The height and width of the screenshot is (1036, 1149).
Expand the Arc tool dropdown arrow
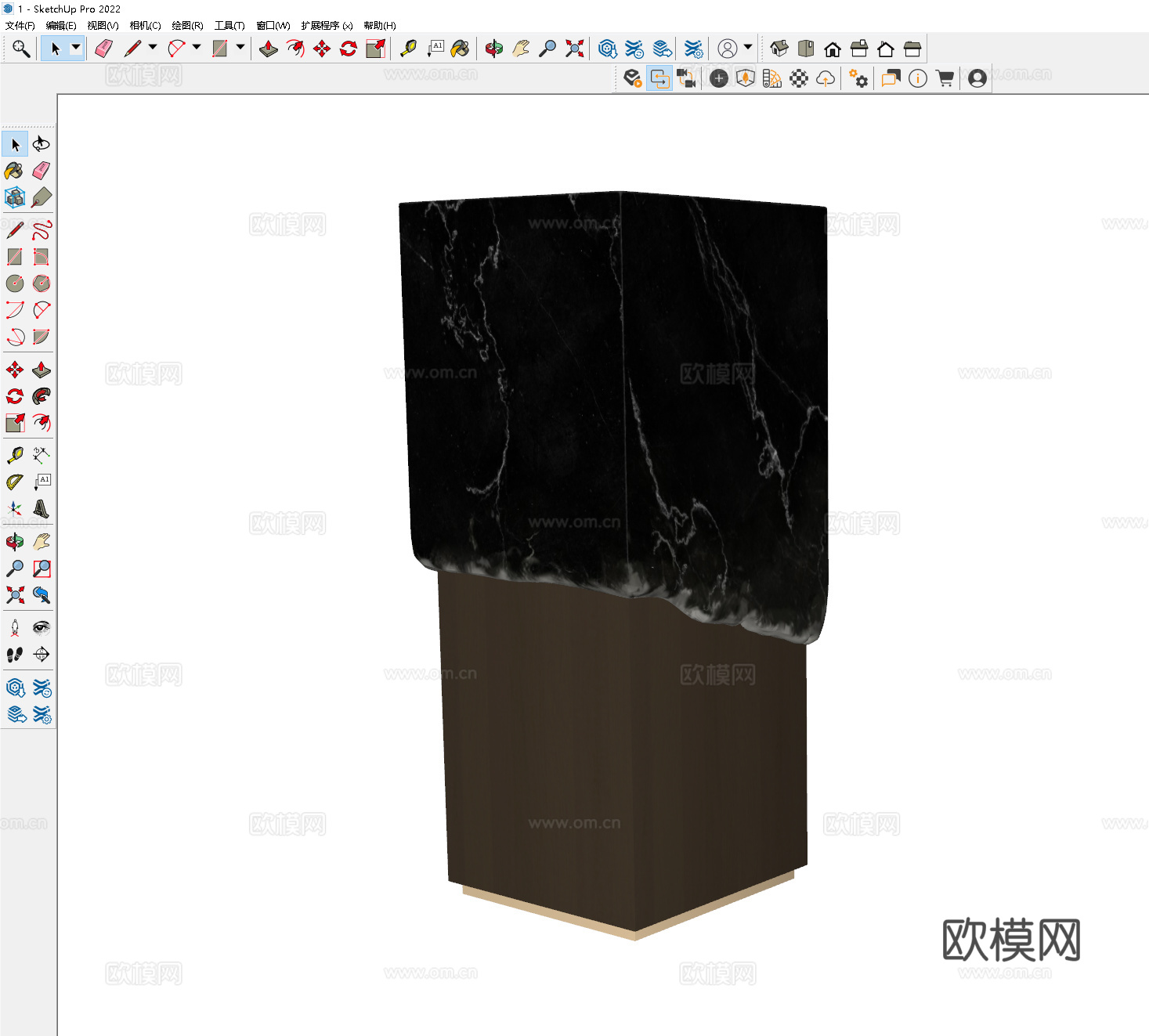click(x=197, y=48)
